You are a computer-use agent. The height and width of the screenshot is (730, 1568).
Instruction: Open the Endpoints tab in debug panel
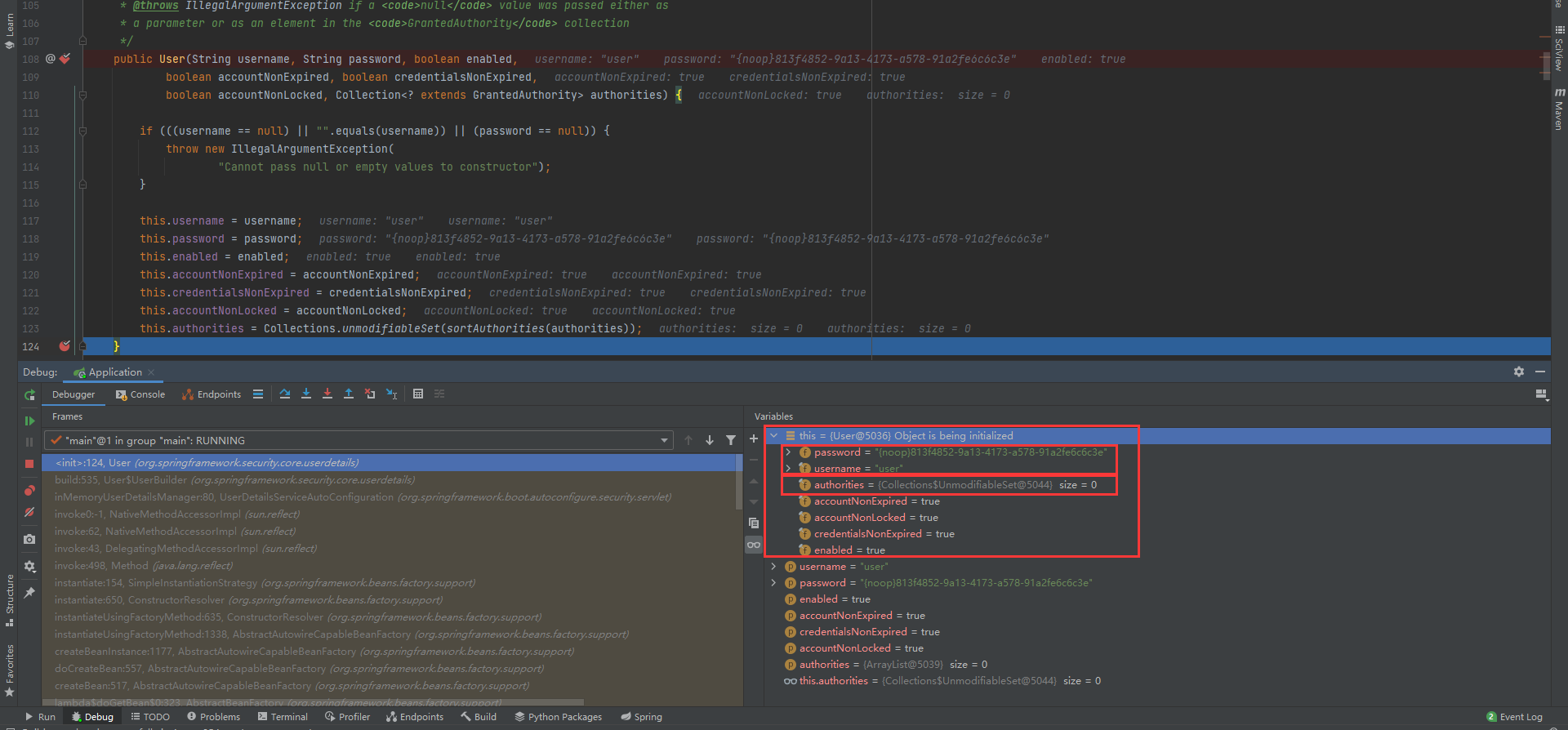coord(212,394)
